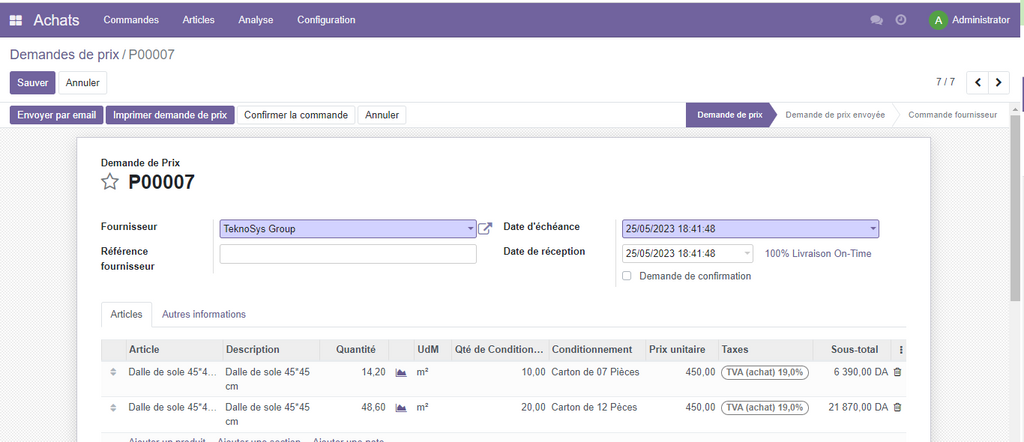Expand the Fournisseur dropdown
Image resolution: width=1024 pixels, height=442 pixels.
(x=470, y=229)
